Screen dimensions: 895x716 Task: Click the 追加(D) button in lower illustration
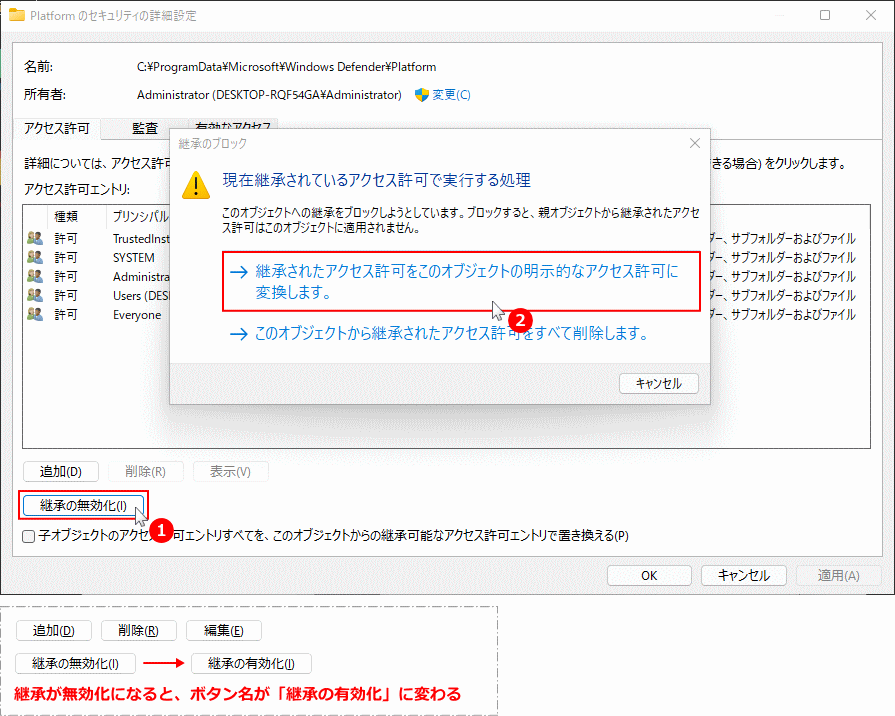(x=54, y=631)
